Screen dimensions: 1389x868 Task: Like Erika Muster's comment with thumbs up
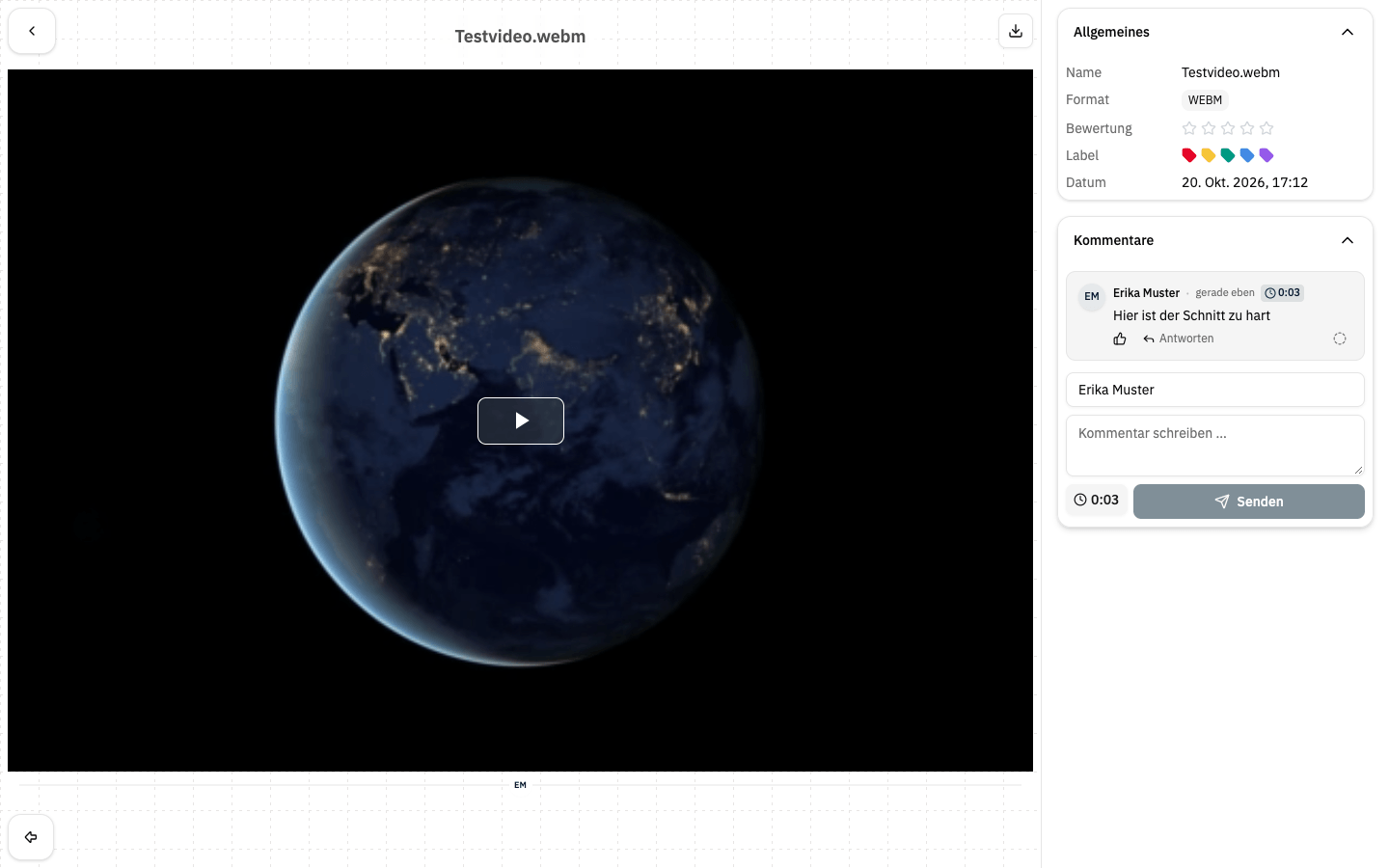click(1120, 339)
